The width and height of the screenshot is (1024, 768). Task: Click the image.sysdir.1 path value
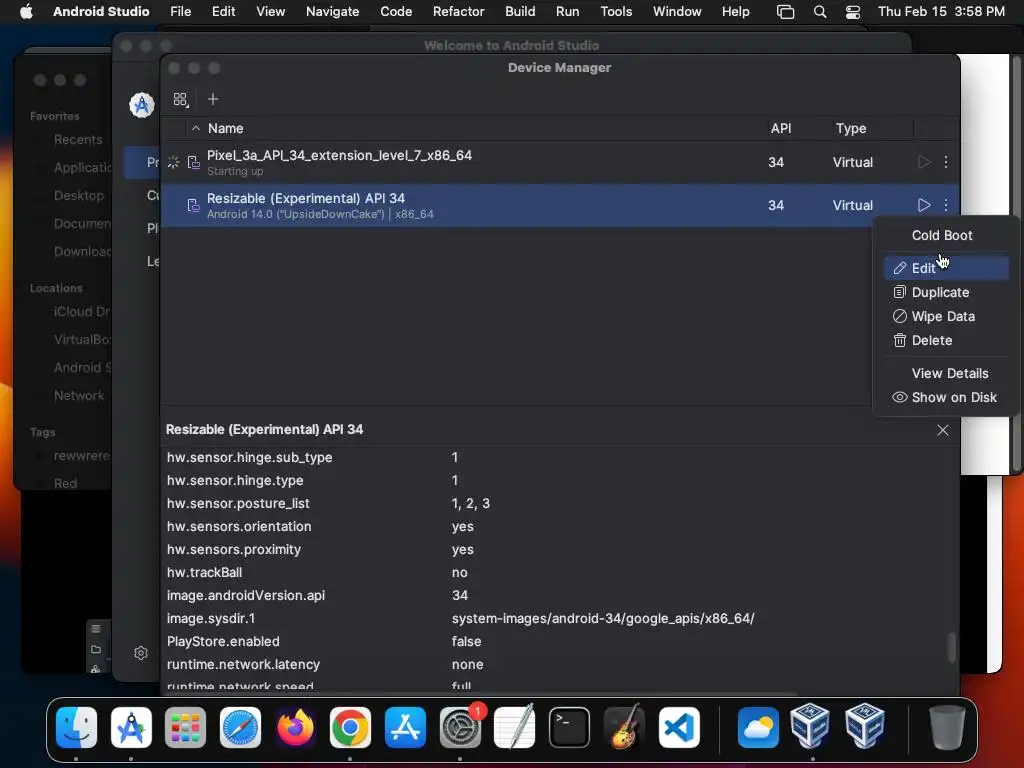click(x=603, y=618)
